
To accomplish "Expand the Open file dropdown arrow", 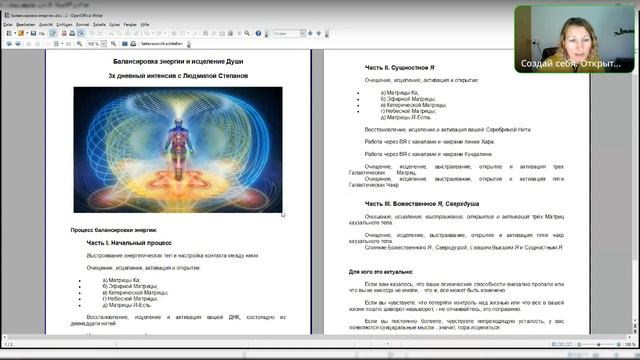I will [x=27, y=33].
